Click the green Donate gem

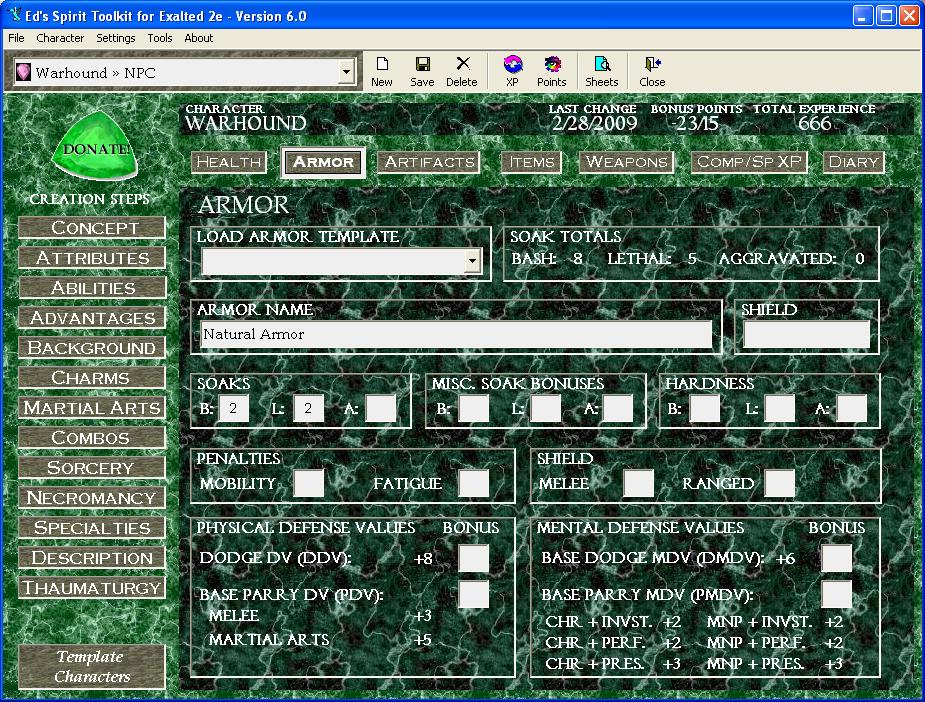tap(94, 146)
